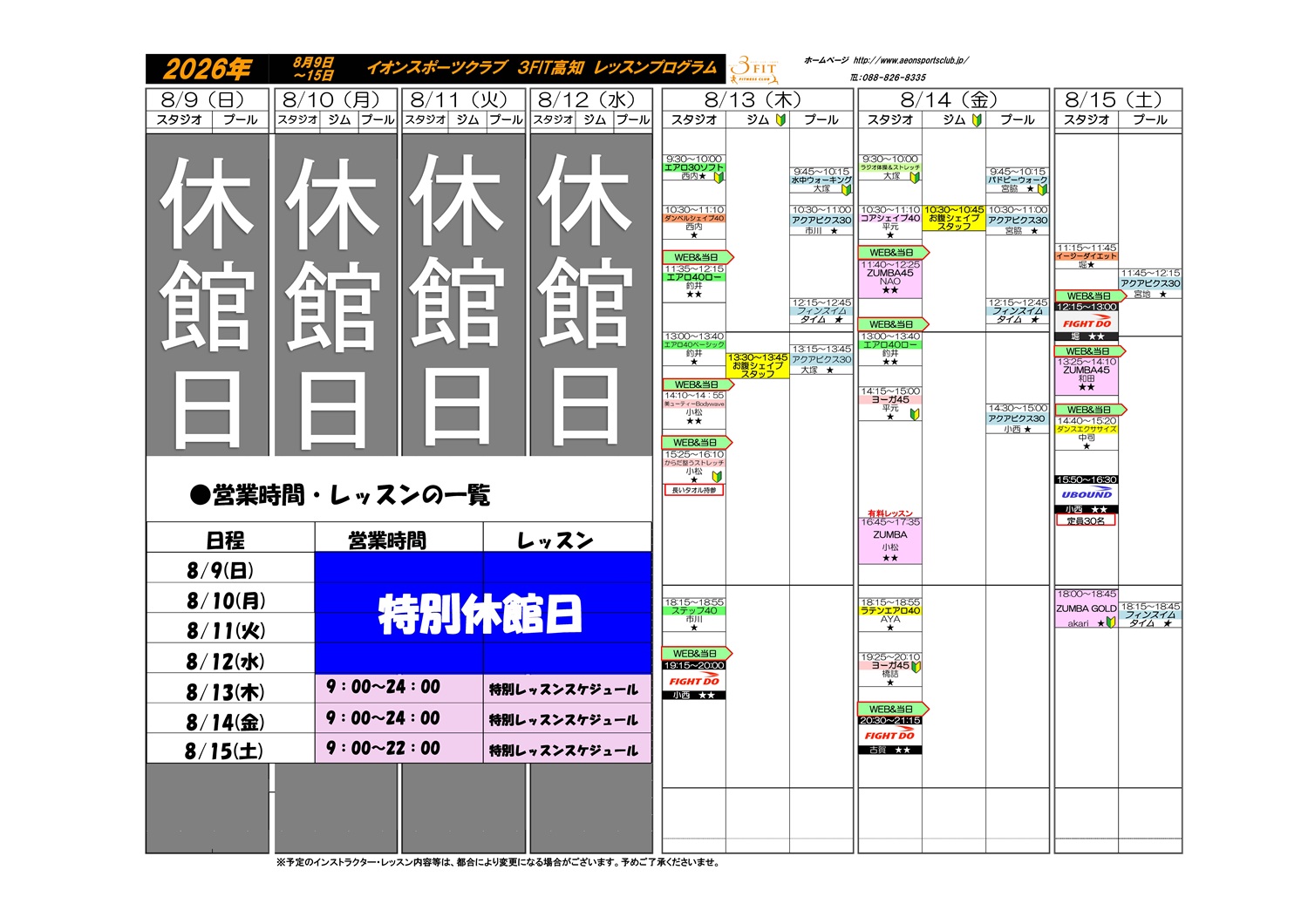Viewport: 1308px width, 924px height.
Task: Click the イージーダイエット lesson on 8/15
Action: click(x=1087, y=256)
